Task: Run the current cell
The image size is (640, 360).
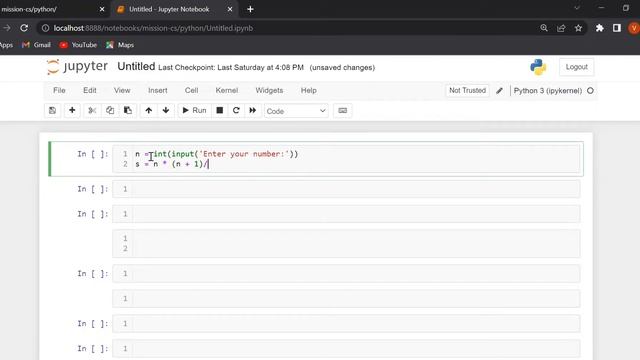Action: (194, 110)
